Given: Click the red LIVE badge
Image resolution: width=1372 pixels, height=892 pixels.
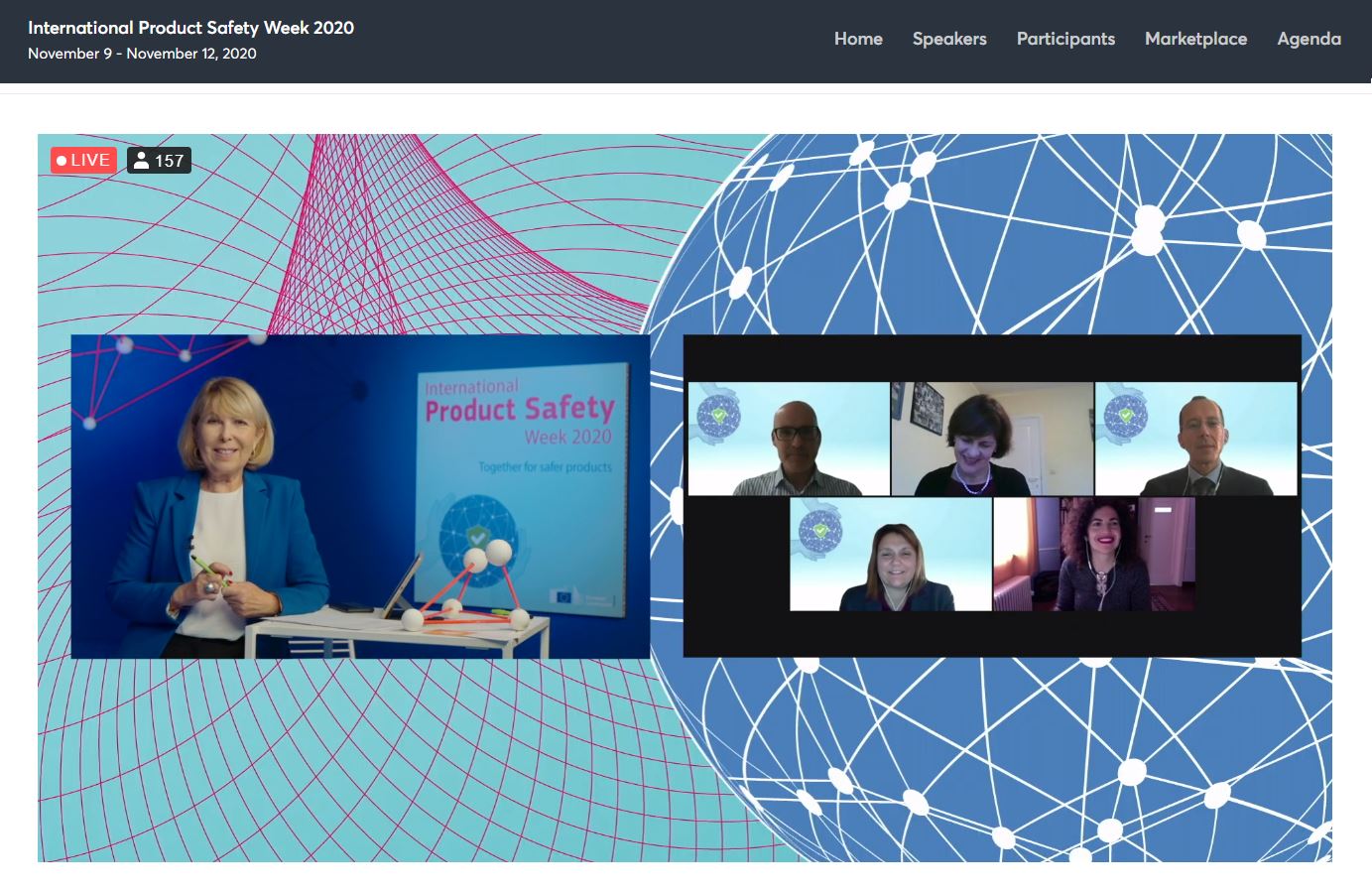Looking at the screenshot, I should (83, 160).
